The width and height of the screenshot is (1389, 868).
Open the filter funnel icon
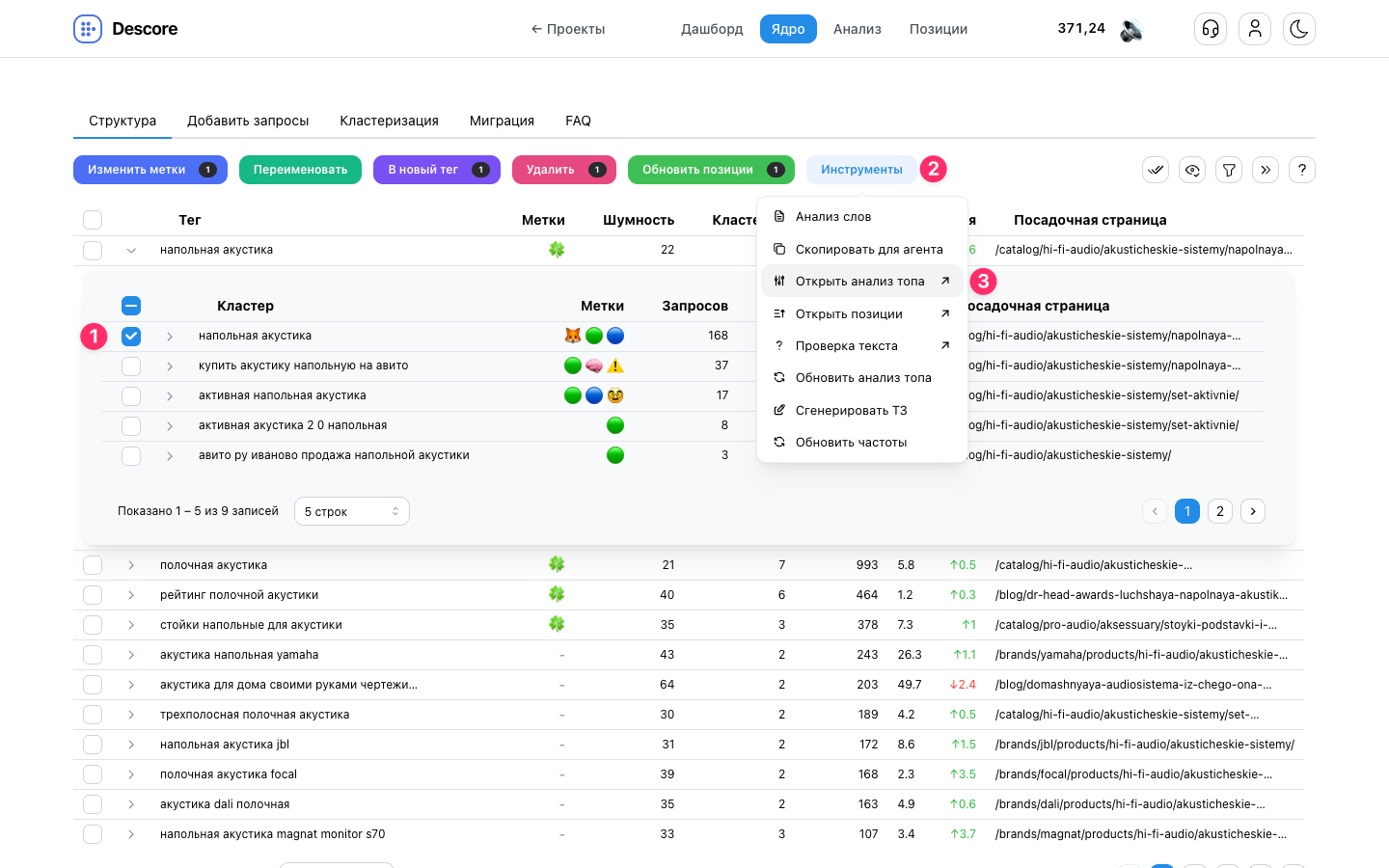pyautogui.click(x=1229, y=170)
